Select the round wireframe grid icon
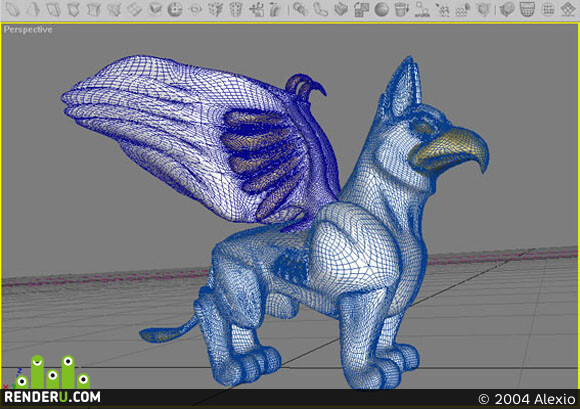This screenshot has height=409, width=580. (548, 9)
